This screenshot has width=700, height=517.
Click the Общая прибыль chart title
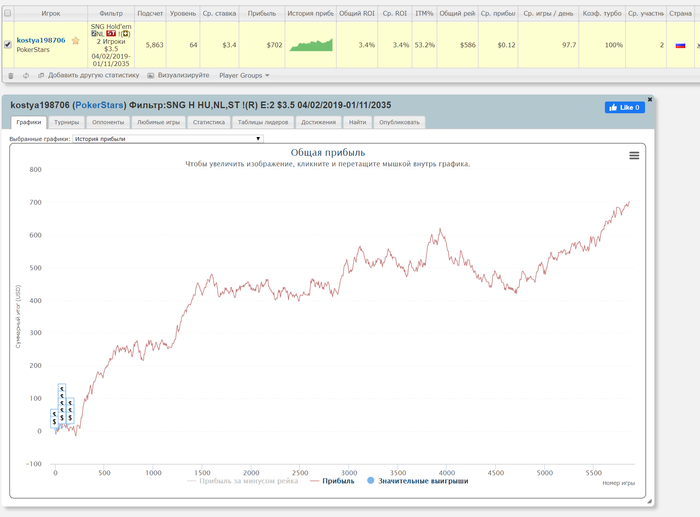[x=328, y=153]
